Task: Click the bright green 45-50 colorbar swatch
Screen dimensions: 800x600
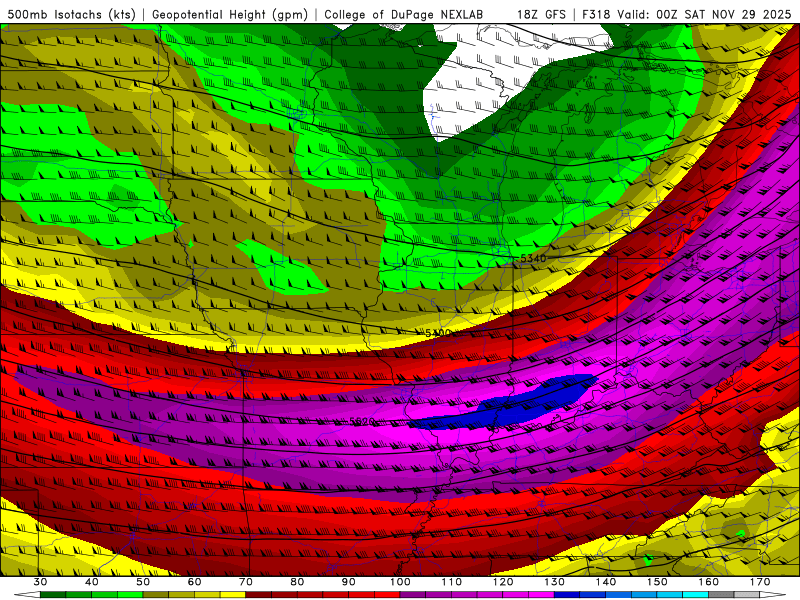Action: click(130, 595)
